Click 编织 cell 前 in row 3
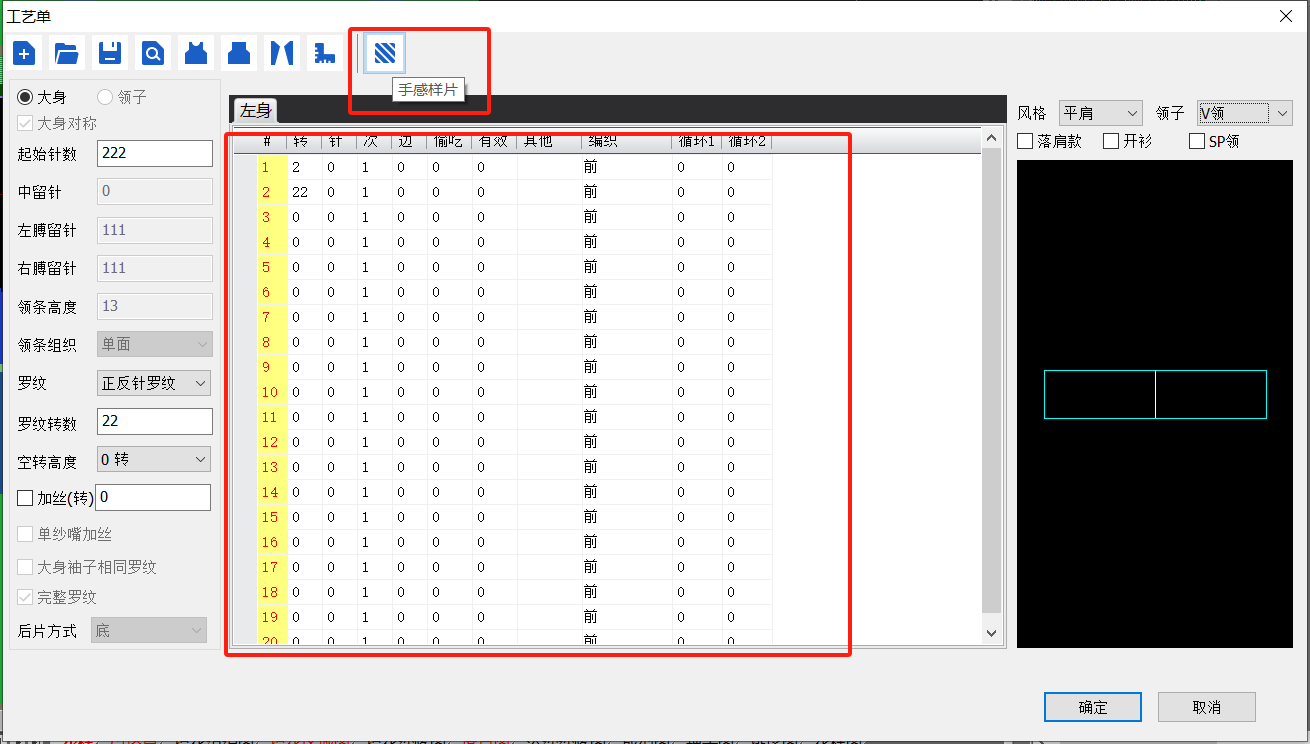 [x=626, y=217]
